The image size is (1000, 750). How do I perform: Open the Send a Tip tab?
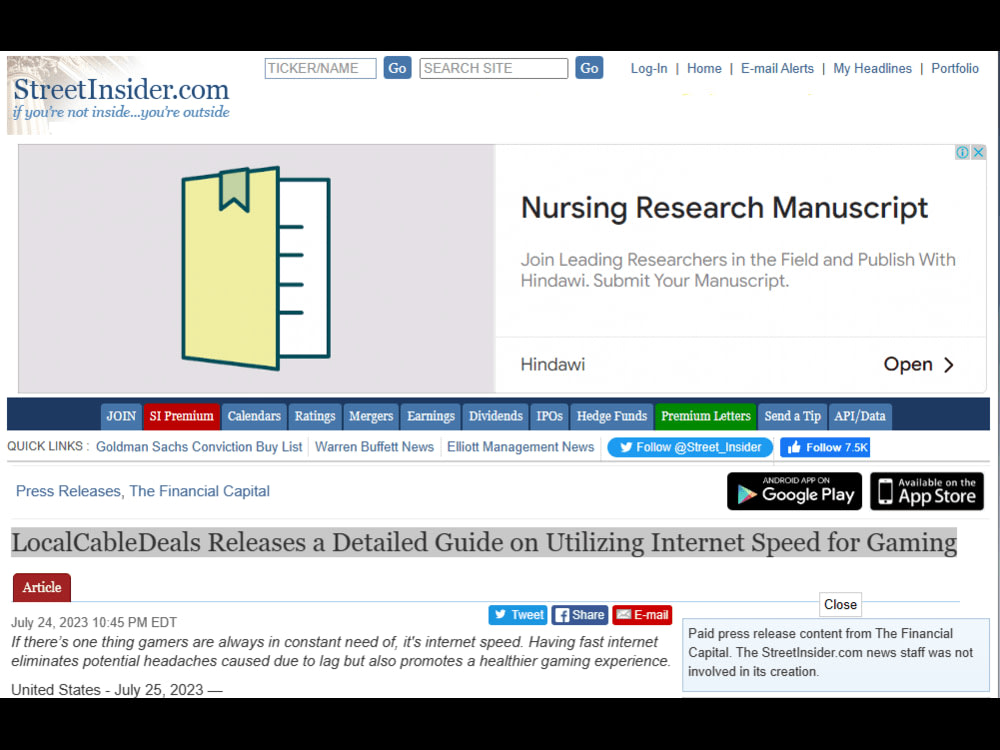pos(792,416)
